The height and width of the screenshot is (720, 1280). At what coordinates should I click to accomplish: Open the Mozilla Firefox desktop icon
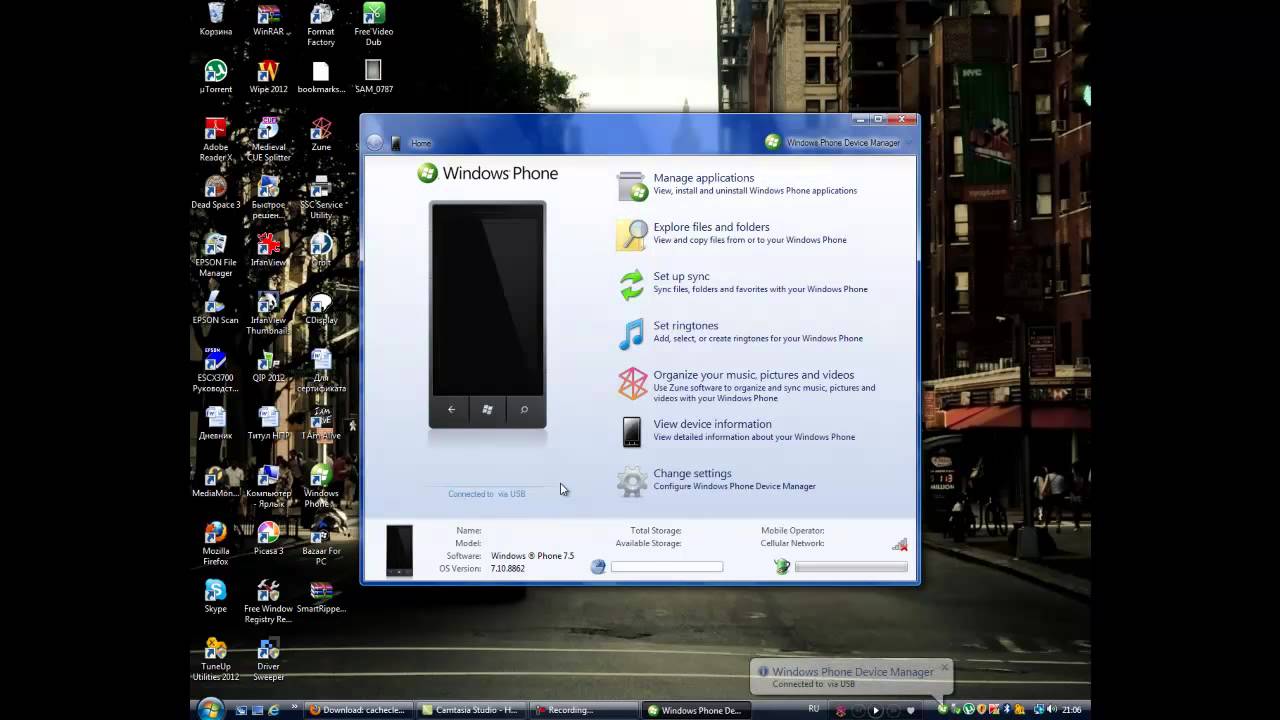pos(216,544)
